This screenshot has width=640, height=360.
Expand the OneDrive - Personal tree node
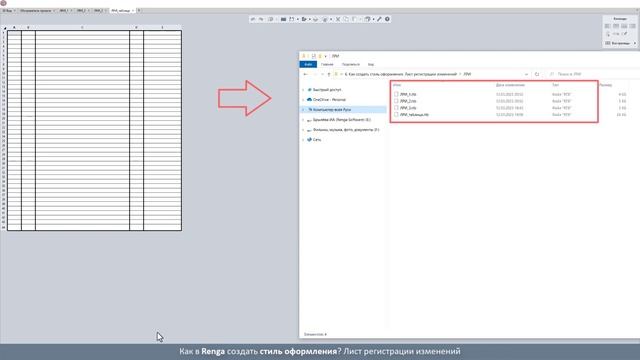[x=303, y=100]
